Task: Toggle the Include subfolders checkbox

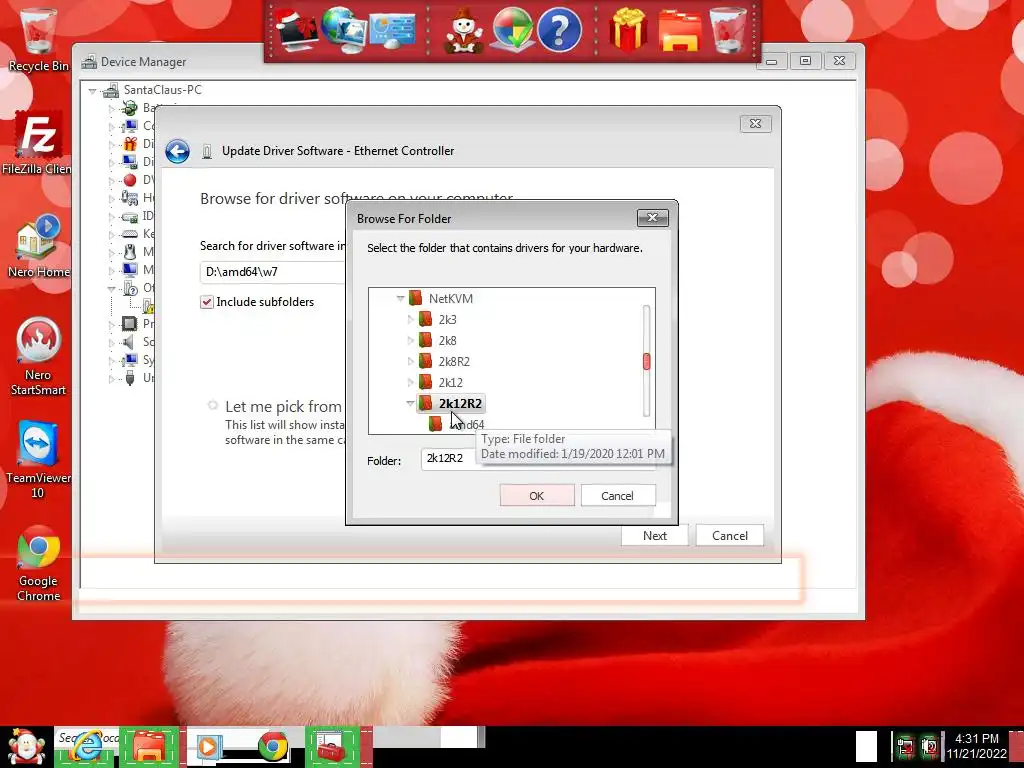Action: coord(206,302)
